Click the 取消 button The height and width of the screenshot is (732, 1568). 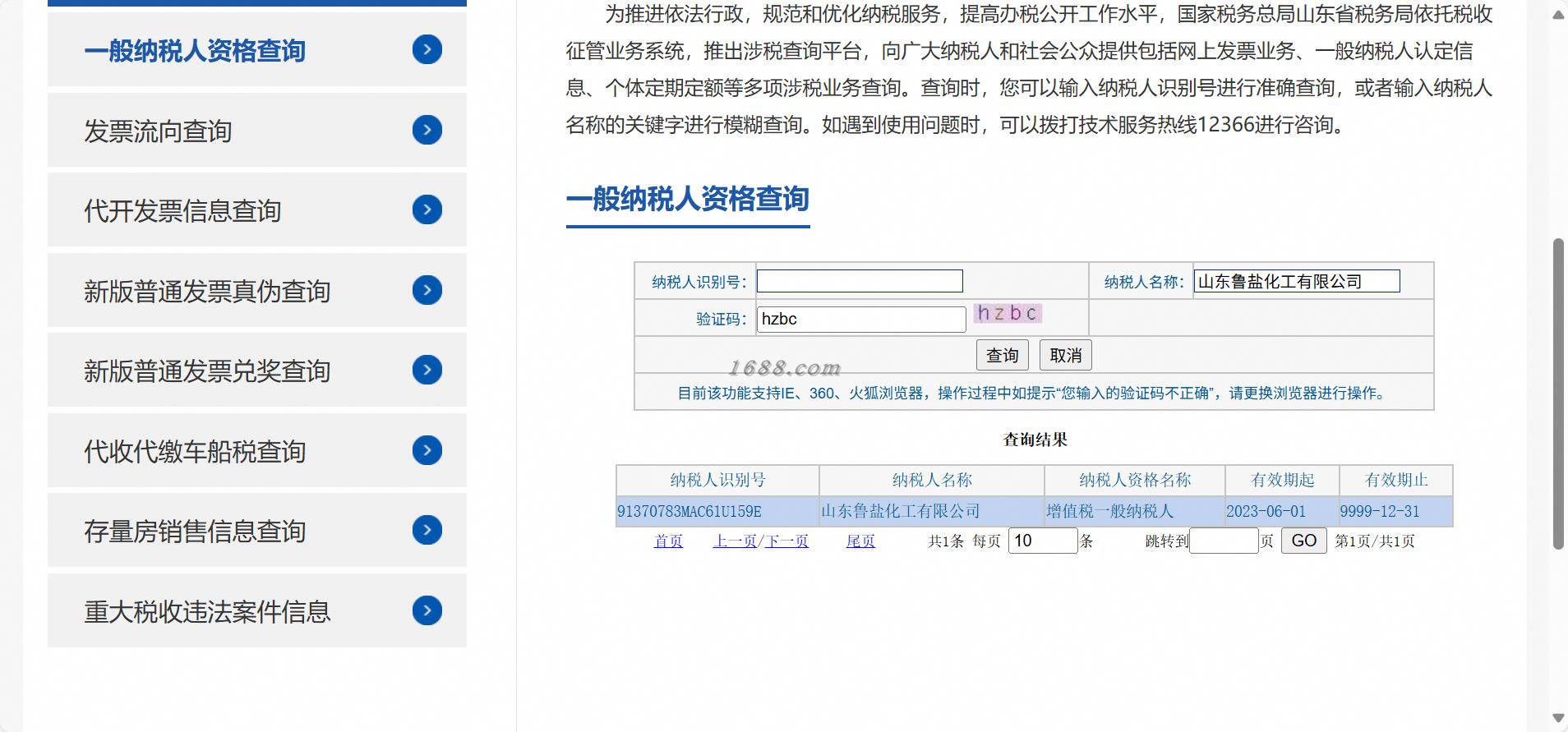pyautogui.click(x=1066, y=355)
